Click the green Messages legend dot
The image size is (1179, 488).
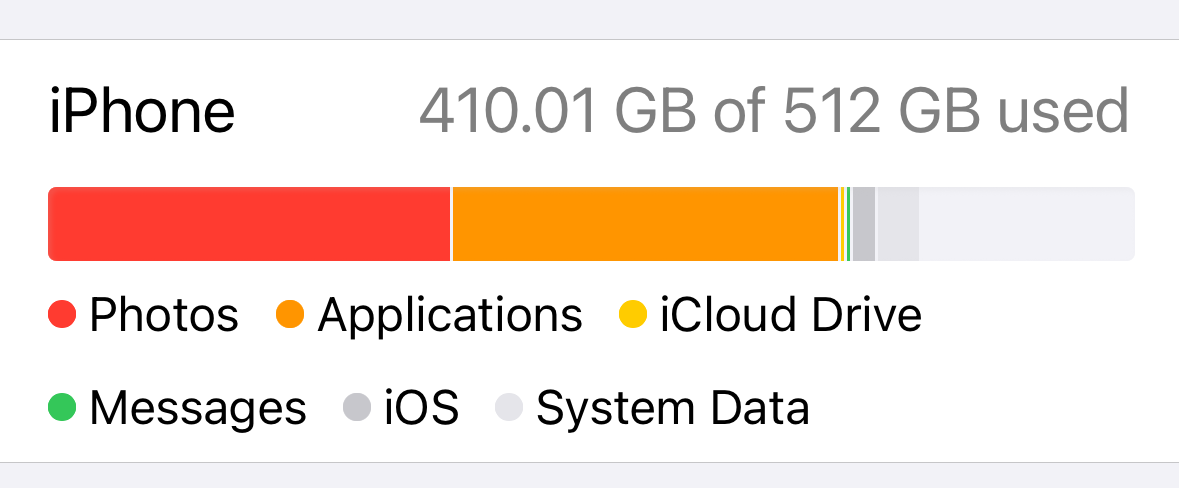(62, 408)
